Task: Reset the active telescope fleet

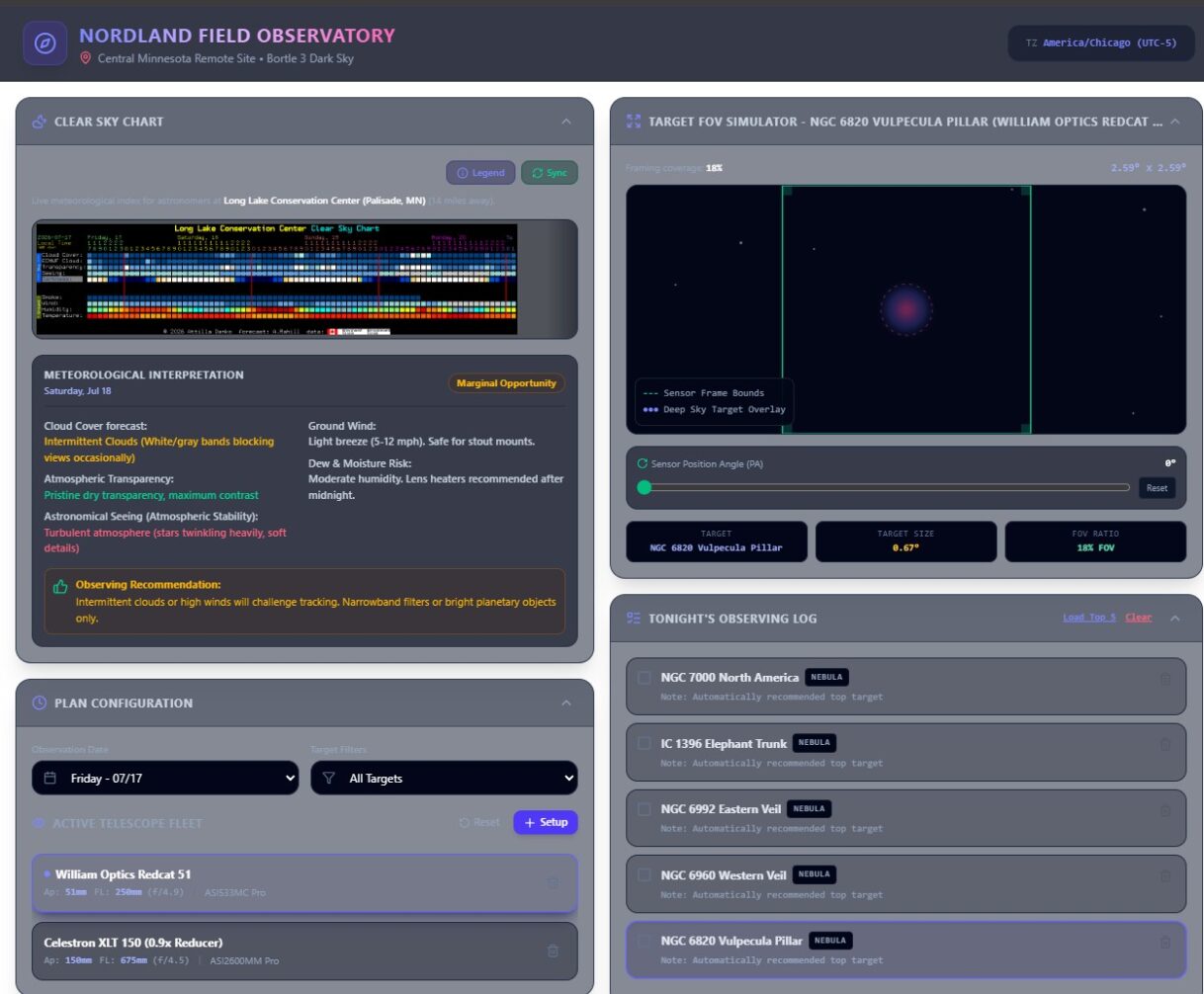Action: (480, 822)
